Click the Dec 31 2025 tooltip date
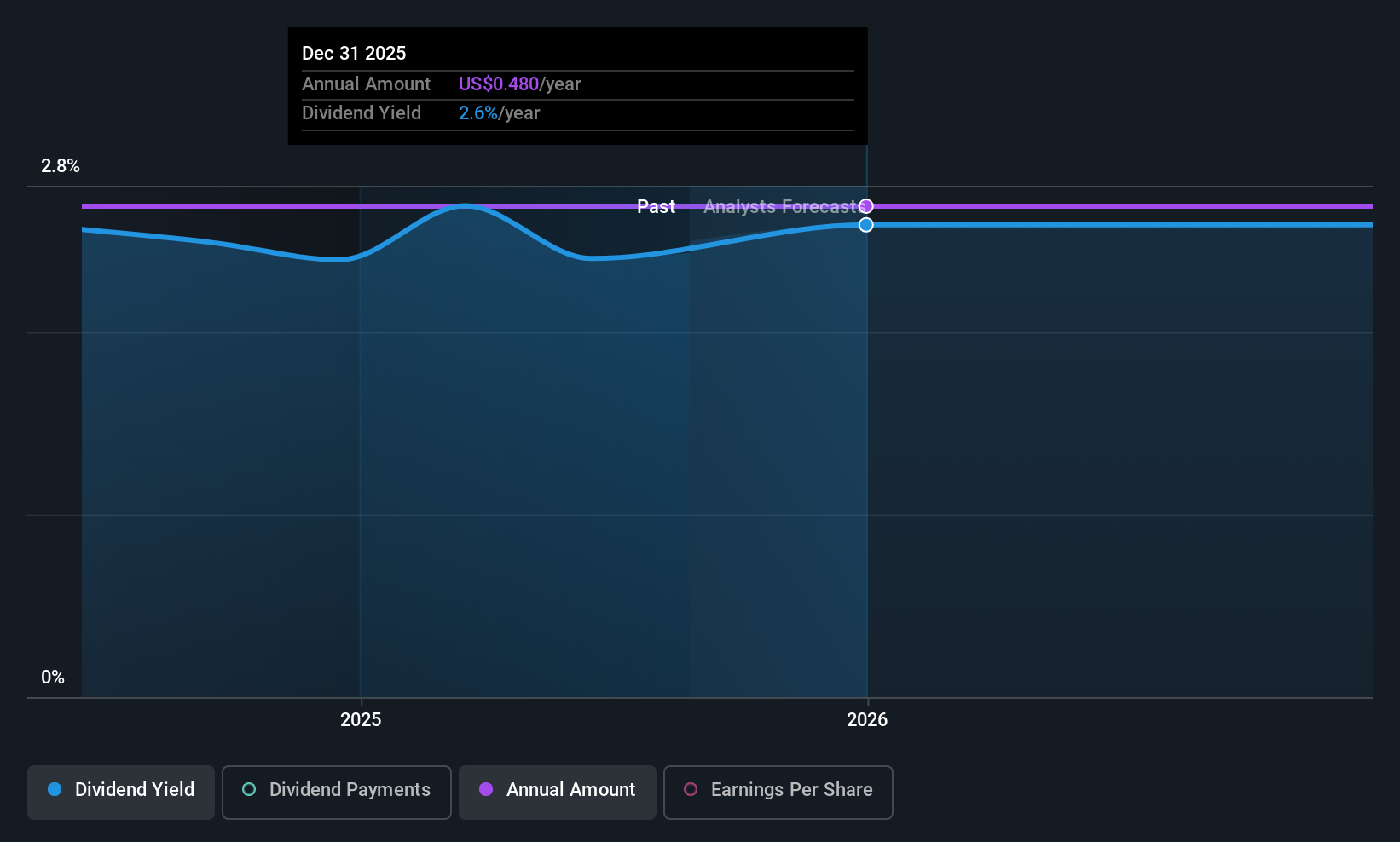The image size is (1400, 842). (x=354, y=53)
